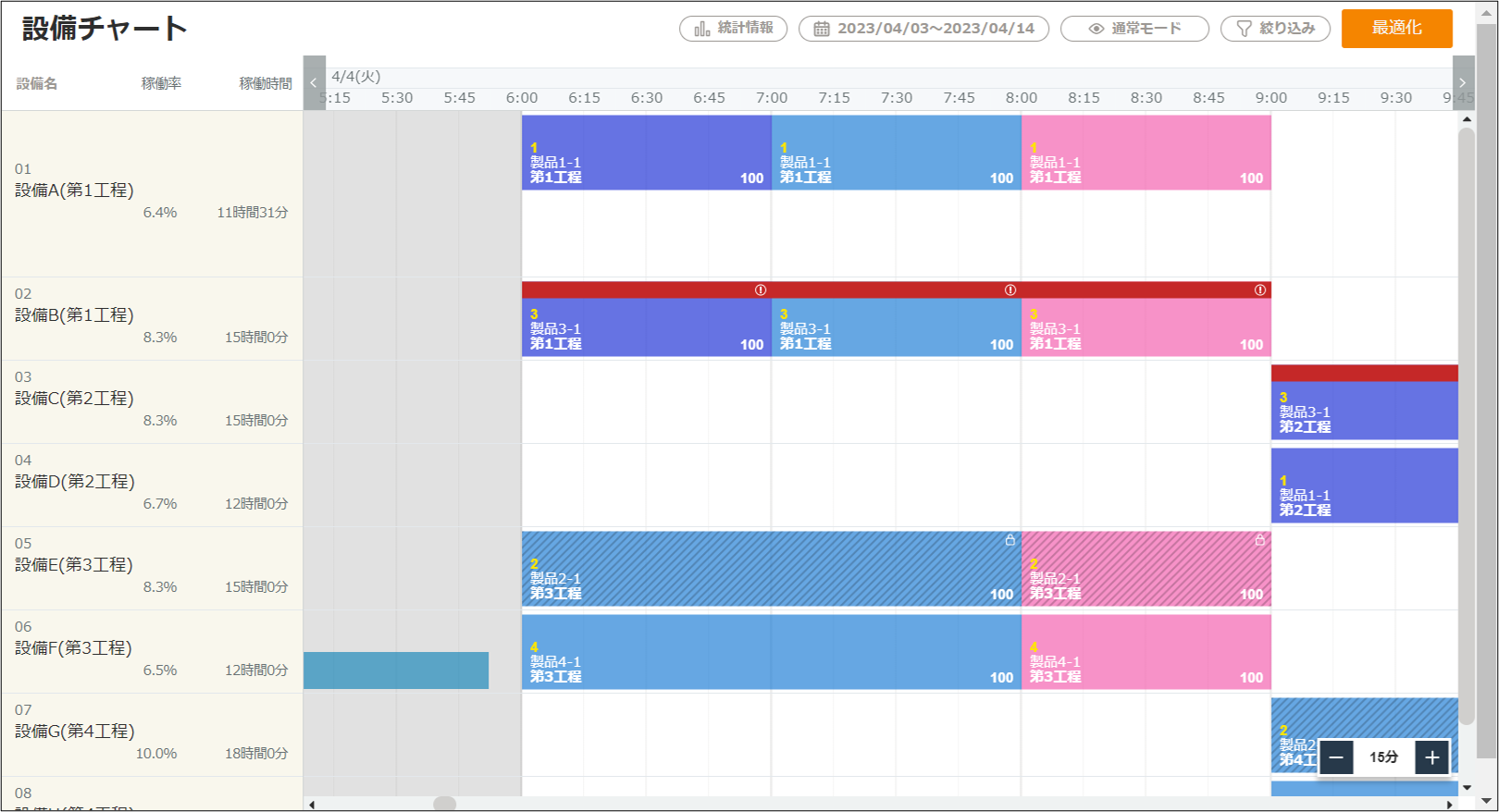Click the 9:00 time marker

pyautogui.click(x=1271, y=98)
